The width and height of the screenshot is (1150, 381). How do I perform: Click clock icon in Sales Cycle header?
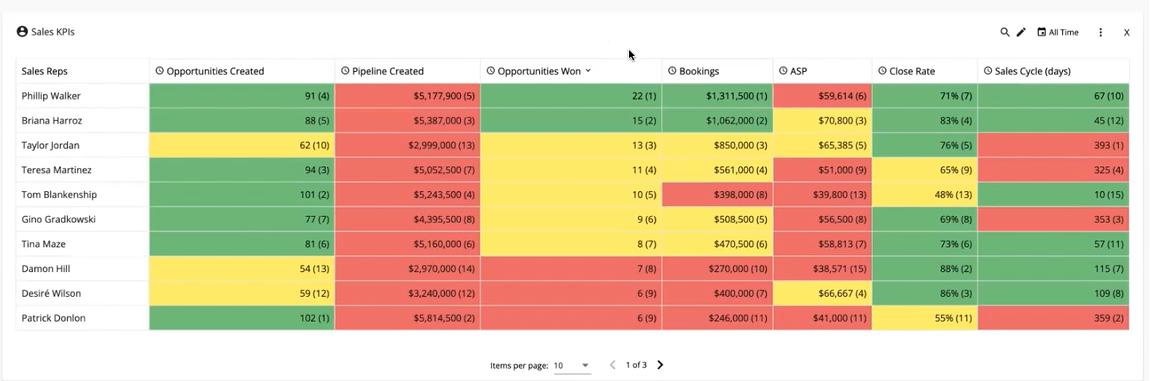988,71
